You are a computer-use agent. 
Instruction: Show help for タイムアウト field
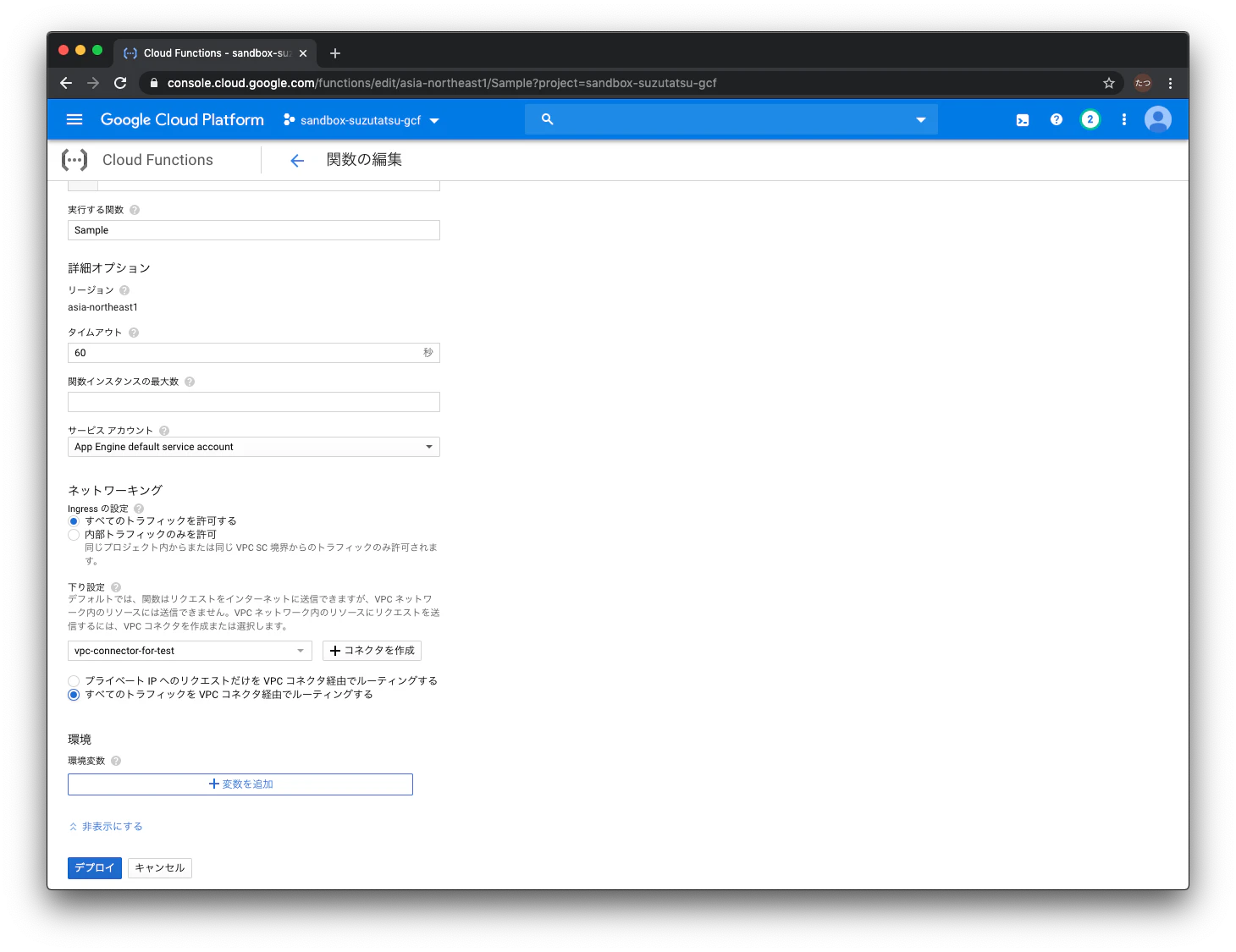(x=134, y=333)
